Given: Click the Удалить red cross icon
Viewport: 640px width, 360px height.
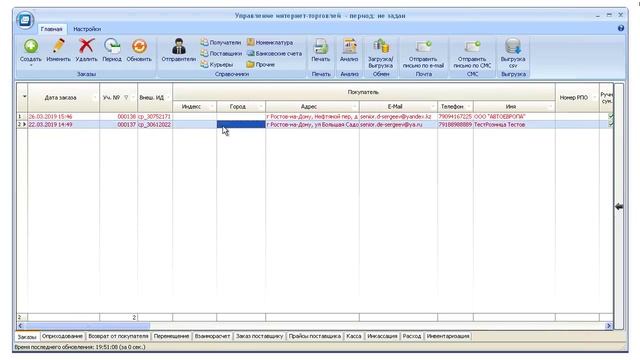Looking at the screenshot, I should tap(86, 46).
